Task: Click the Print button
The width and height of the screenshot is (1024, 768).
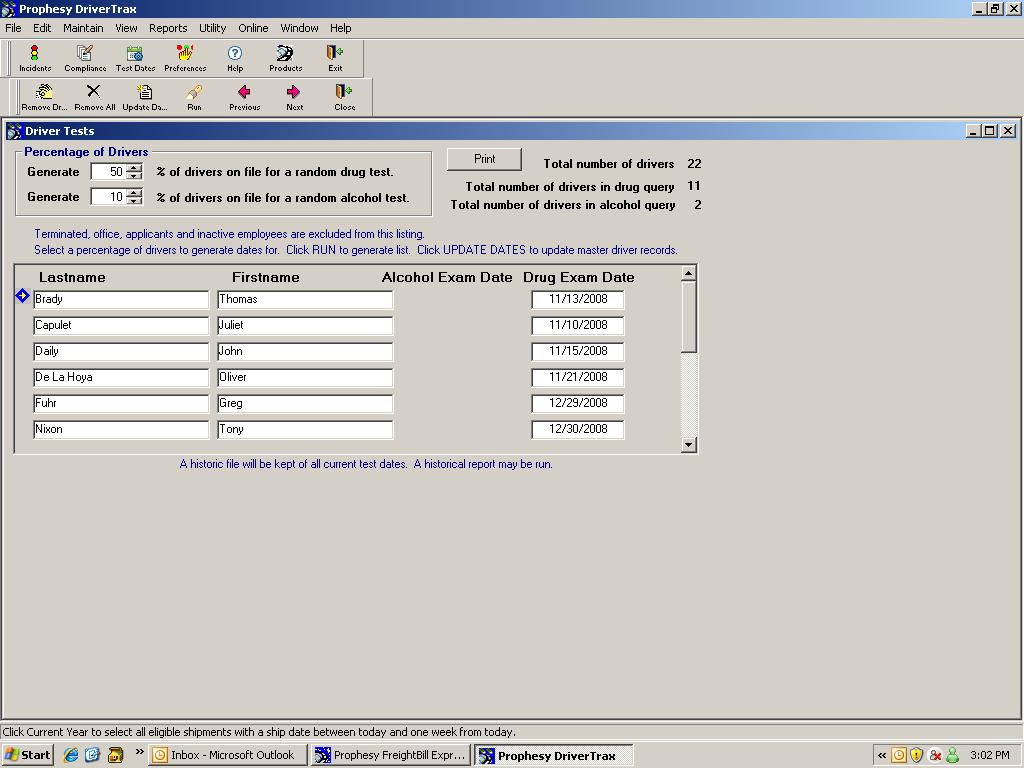Action: 484,159
